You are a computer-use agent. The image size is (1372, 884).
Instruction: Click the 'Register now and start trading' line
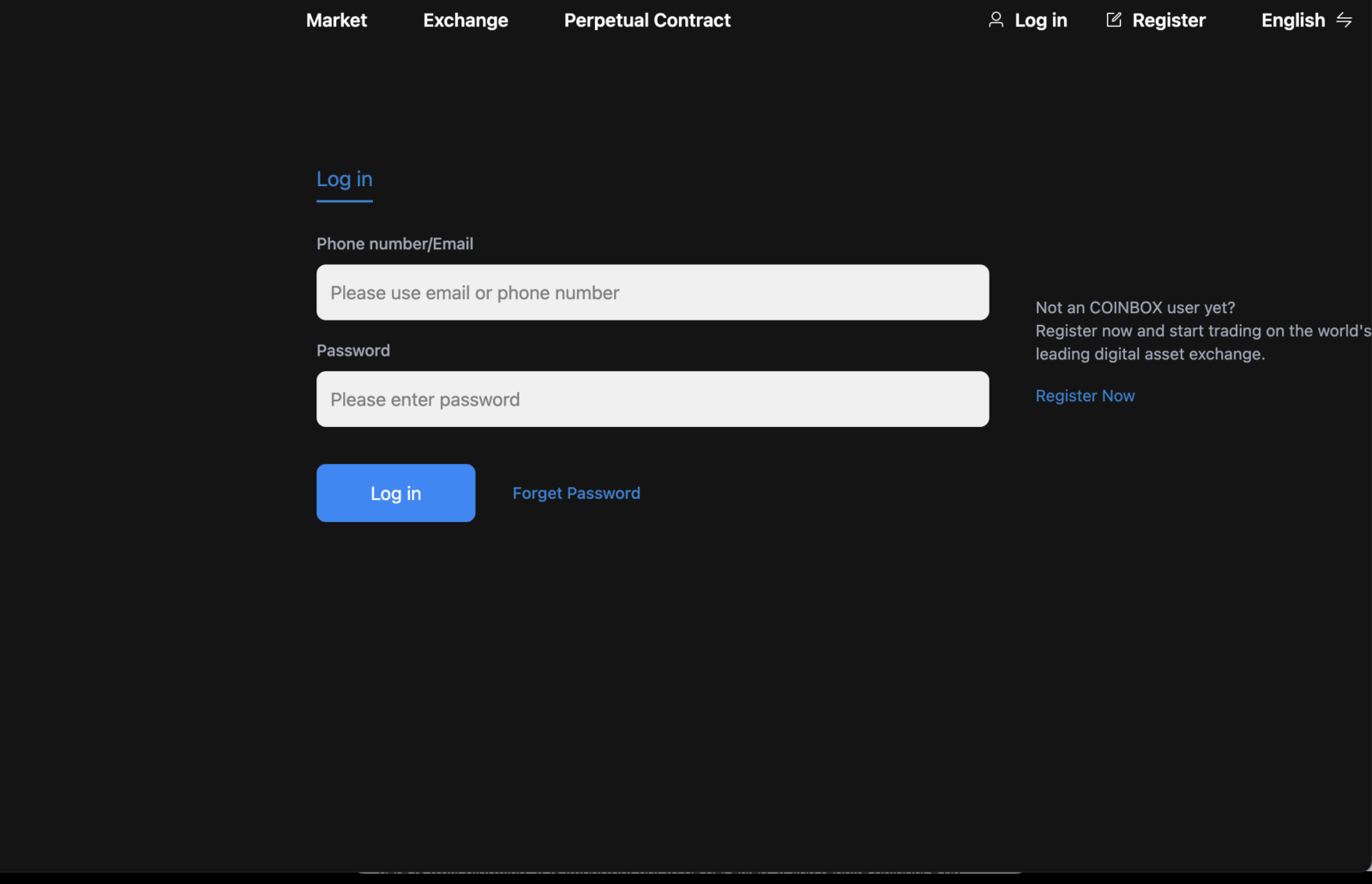[1202, 331]
